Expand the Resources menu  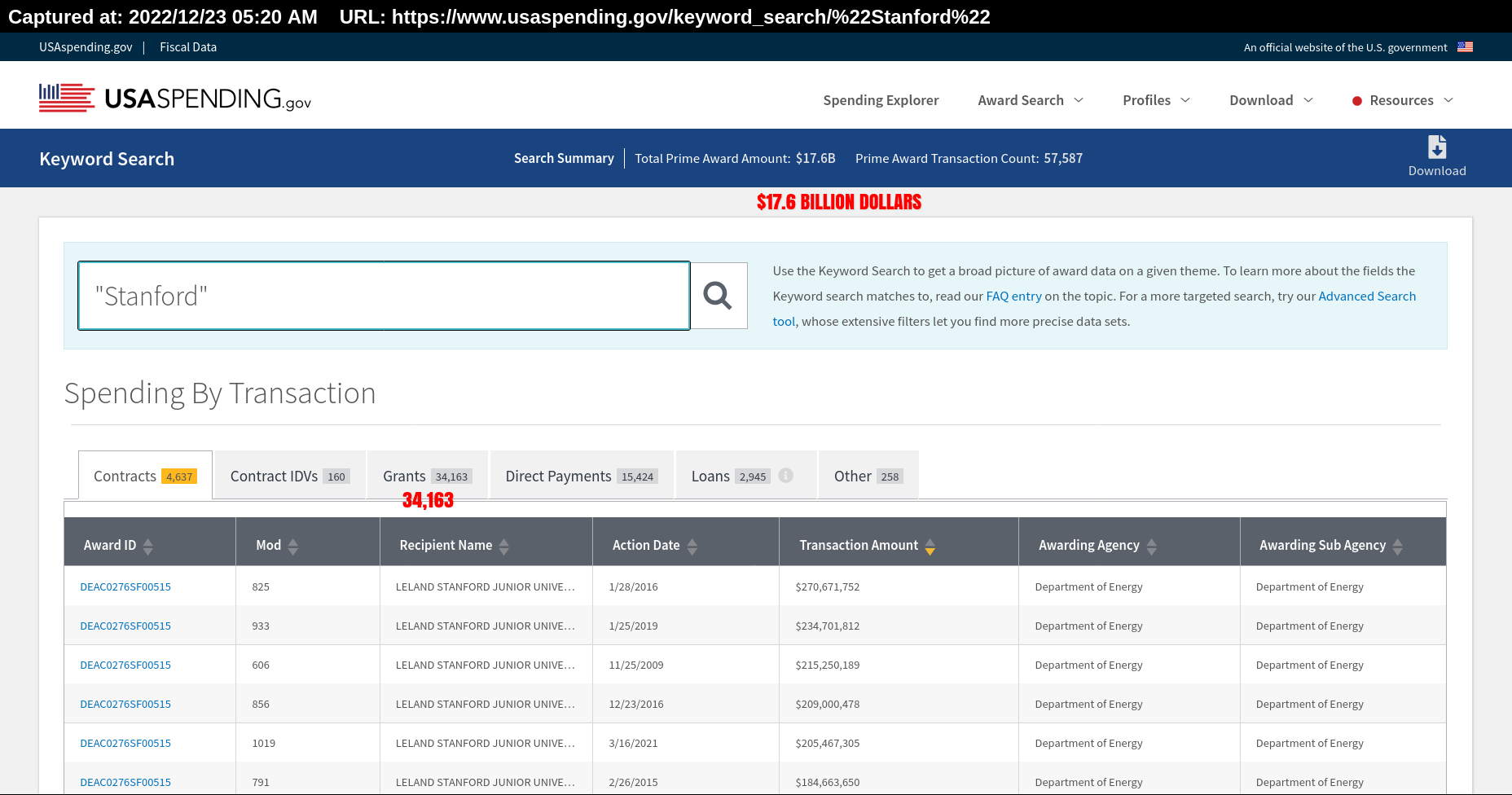[x=1411, y=100]
